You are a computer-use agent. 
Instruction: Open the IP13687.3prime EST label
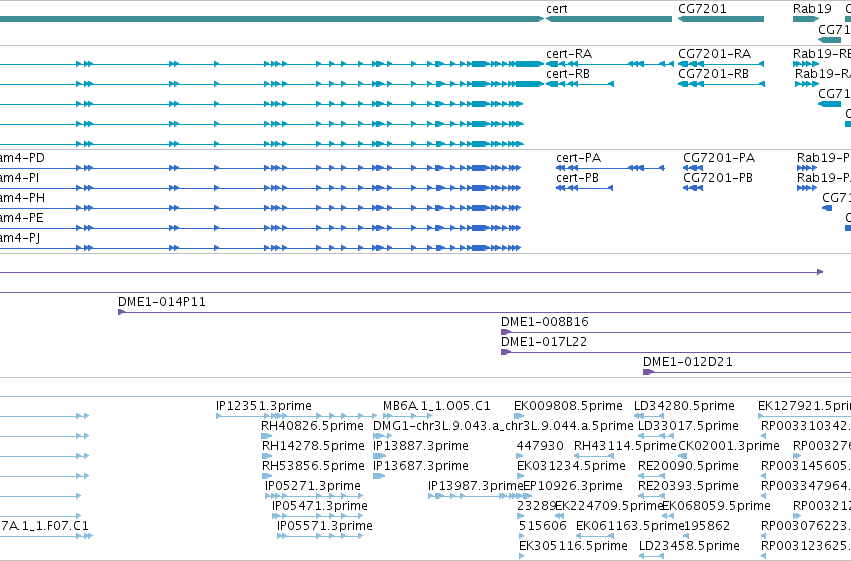coord(421,467)
